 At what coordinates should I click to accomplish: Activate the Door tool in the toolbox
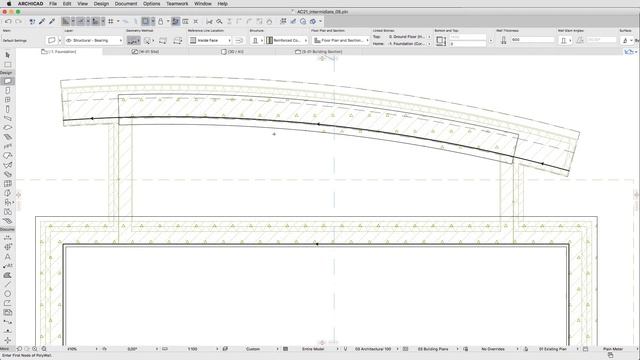[7, 90]
